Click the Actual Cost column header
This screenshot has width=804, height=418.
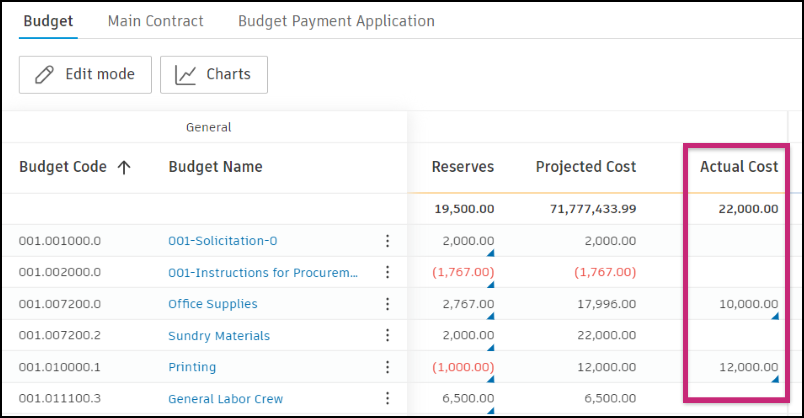point(738,168)
